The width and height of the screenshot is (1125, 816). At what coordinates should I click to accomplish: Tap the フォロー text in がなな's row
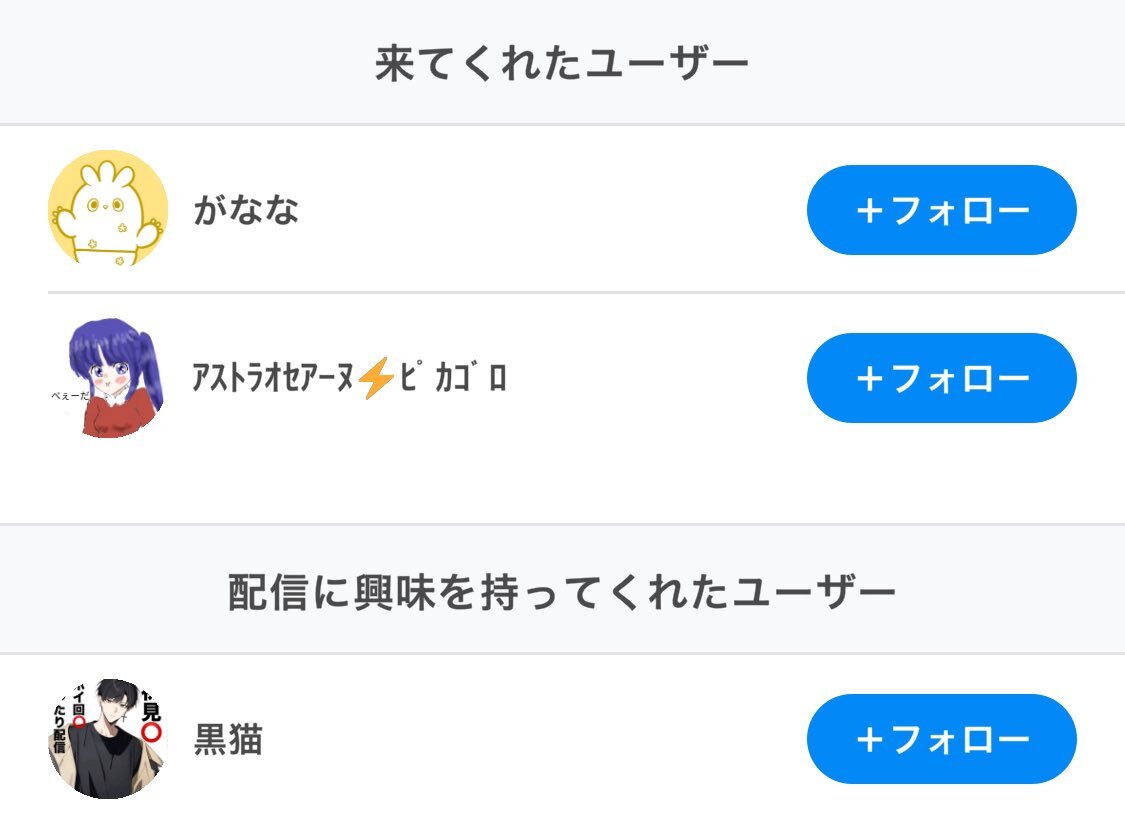point(958,211)
